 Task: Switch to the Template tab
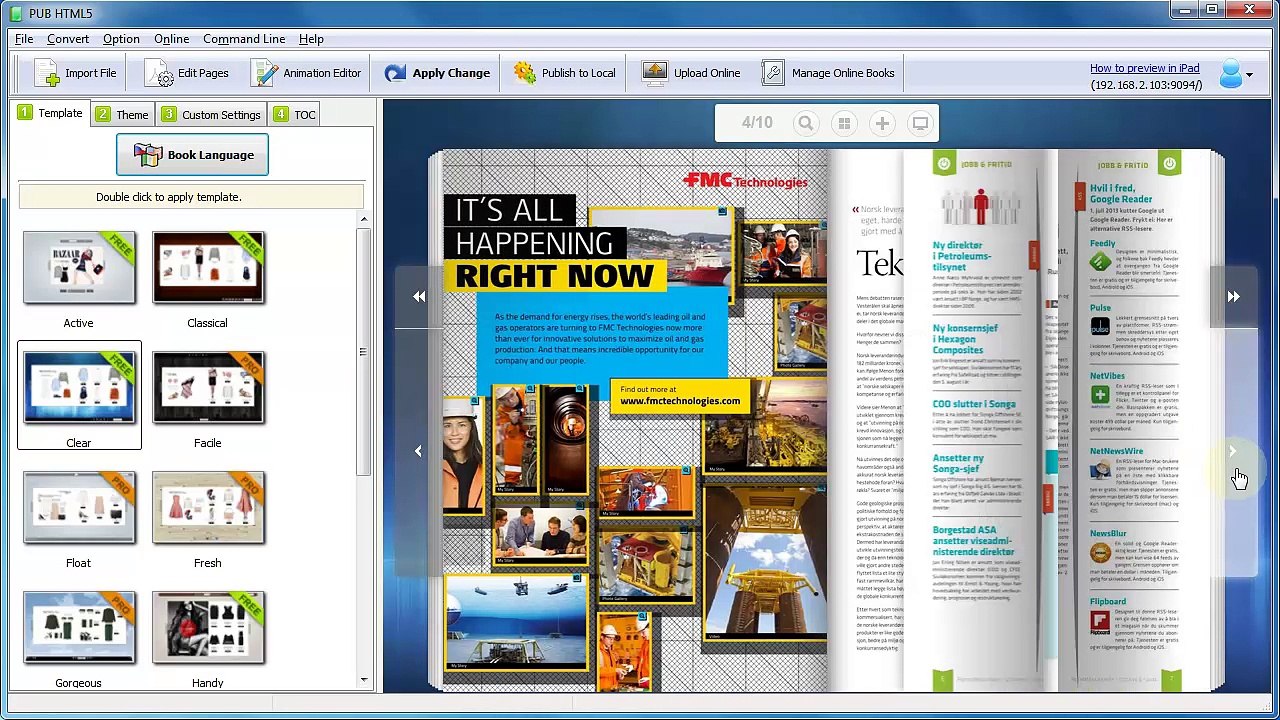coord(51,113)
